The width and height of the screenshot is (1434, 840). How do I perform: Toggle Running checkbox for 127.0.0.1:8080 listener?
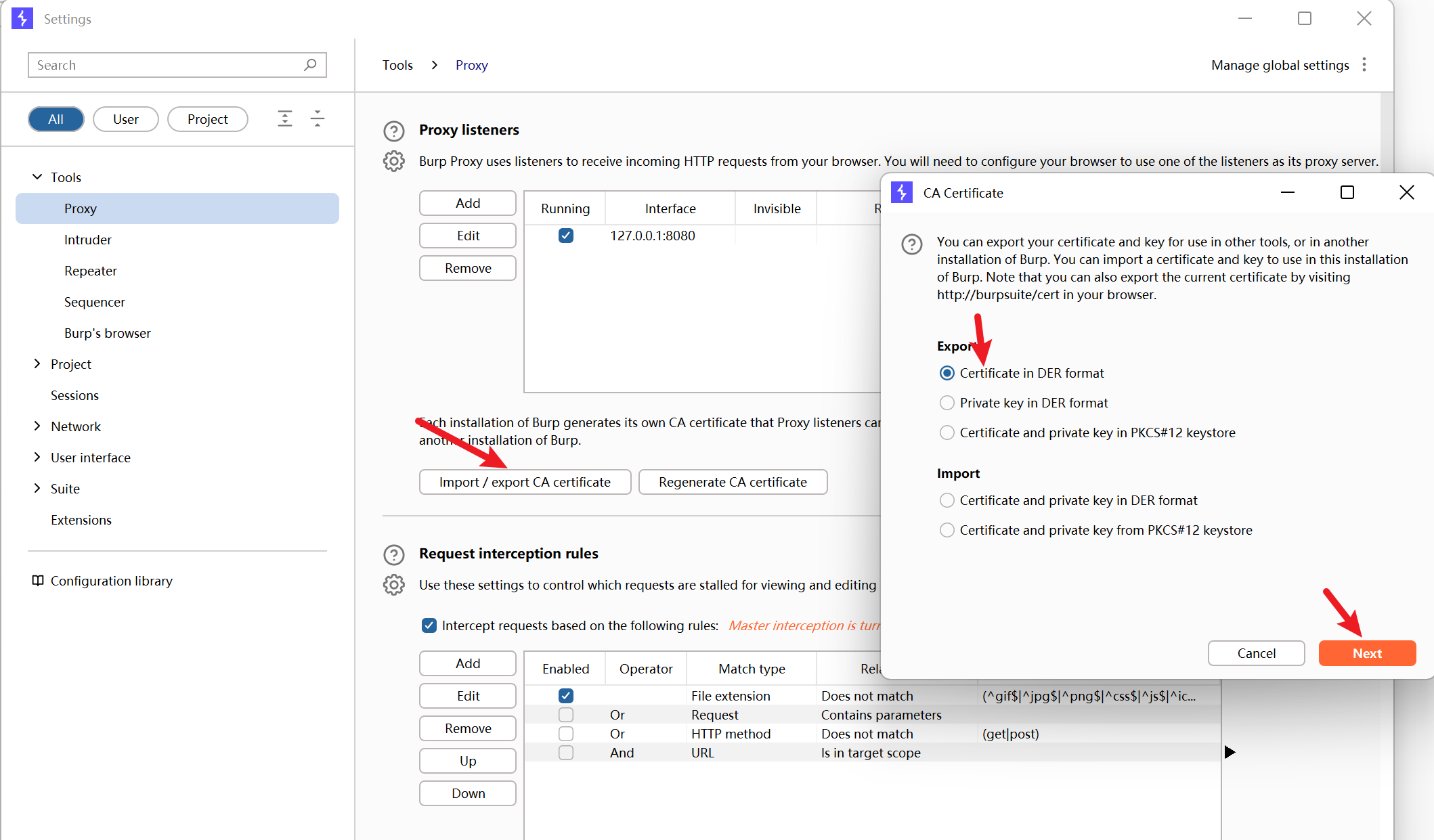coord(566,236)
